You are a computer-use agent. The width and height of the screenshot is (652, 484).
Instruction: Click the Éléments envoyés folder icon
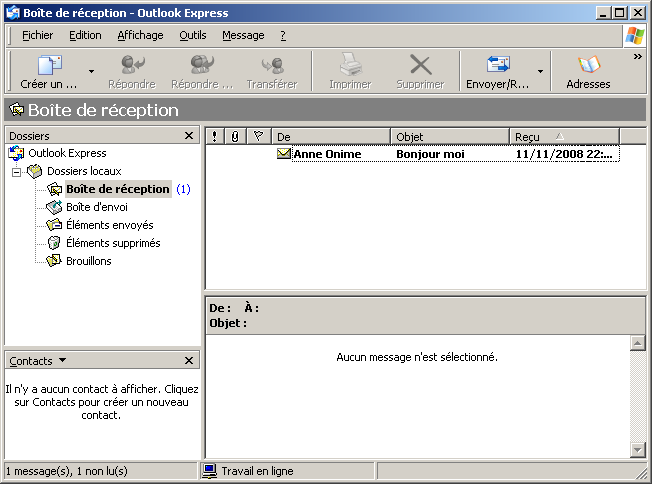pyautogui.click(x=54, y=225)
